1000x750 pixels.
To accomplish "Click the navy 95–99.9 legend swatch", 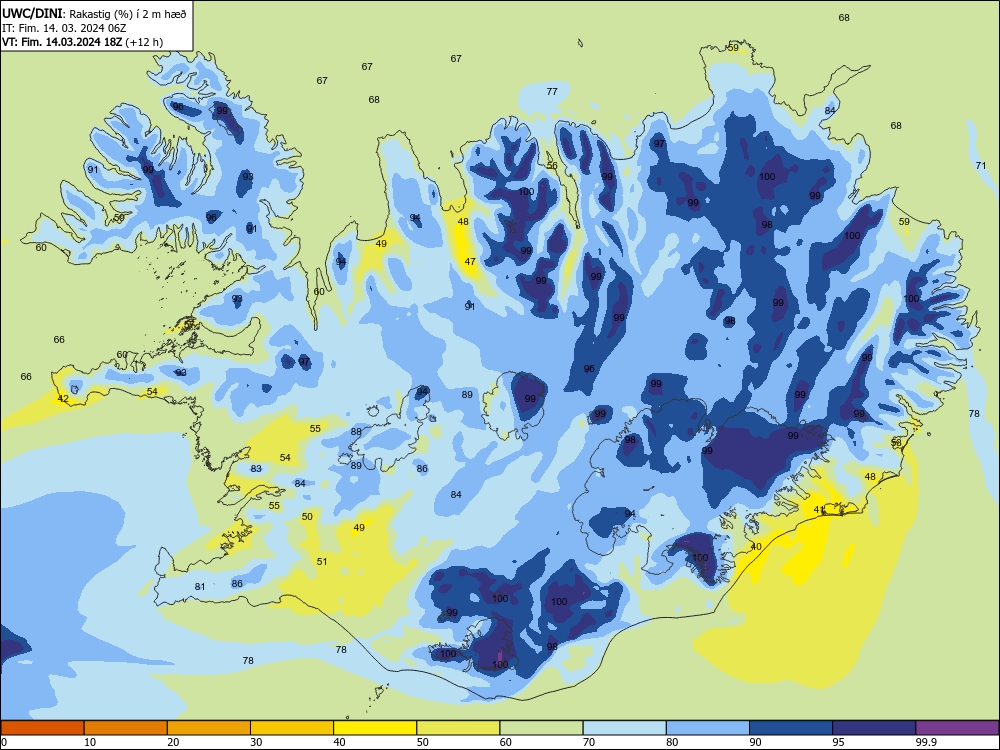I will click(874, 728).
